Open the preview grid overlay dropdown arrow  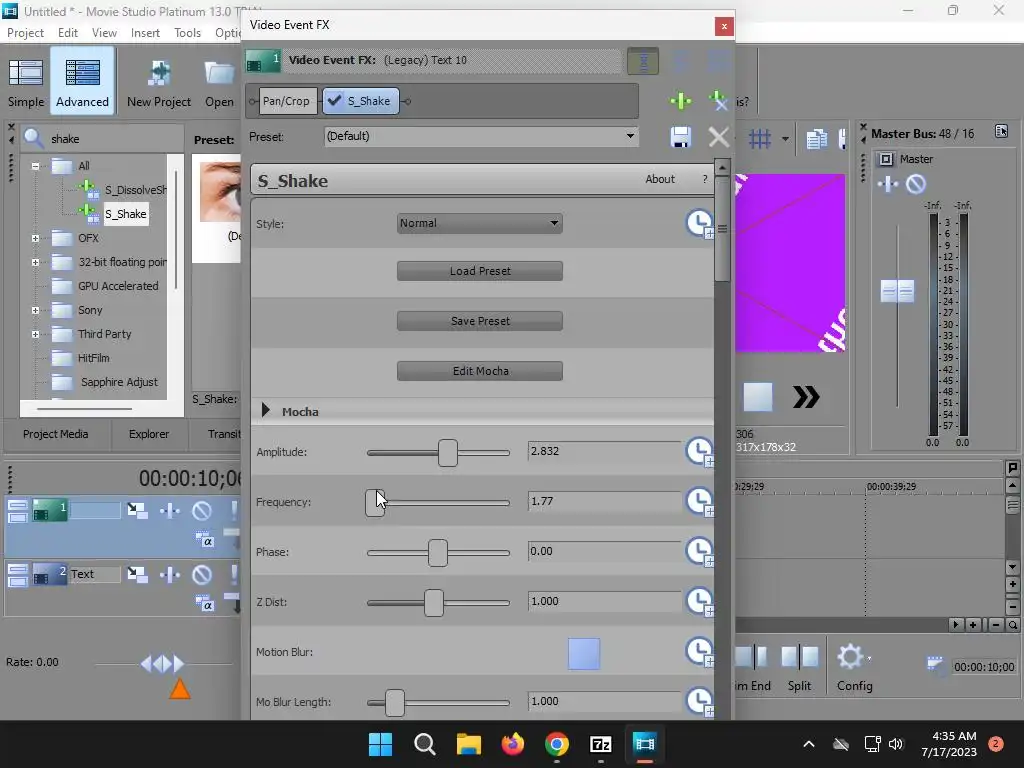(x=785, y=138)
